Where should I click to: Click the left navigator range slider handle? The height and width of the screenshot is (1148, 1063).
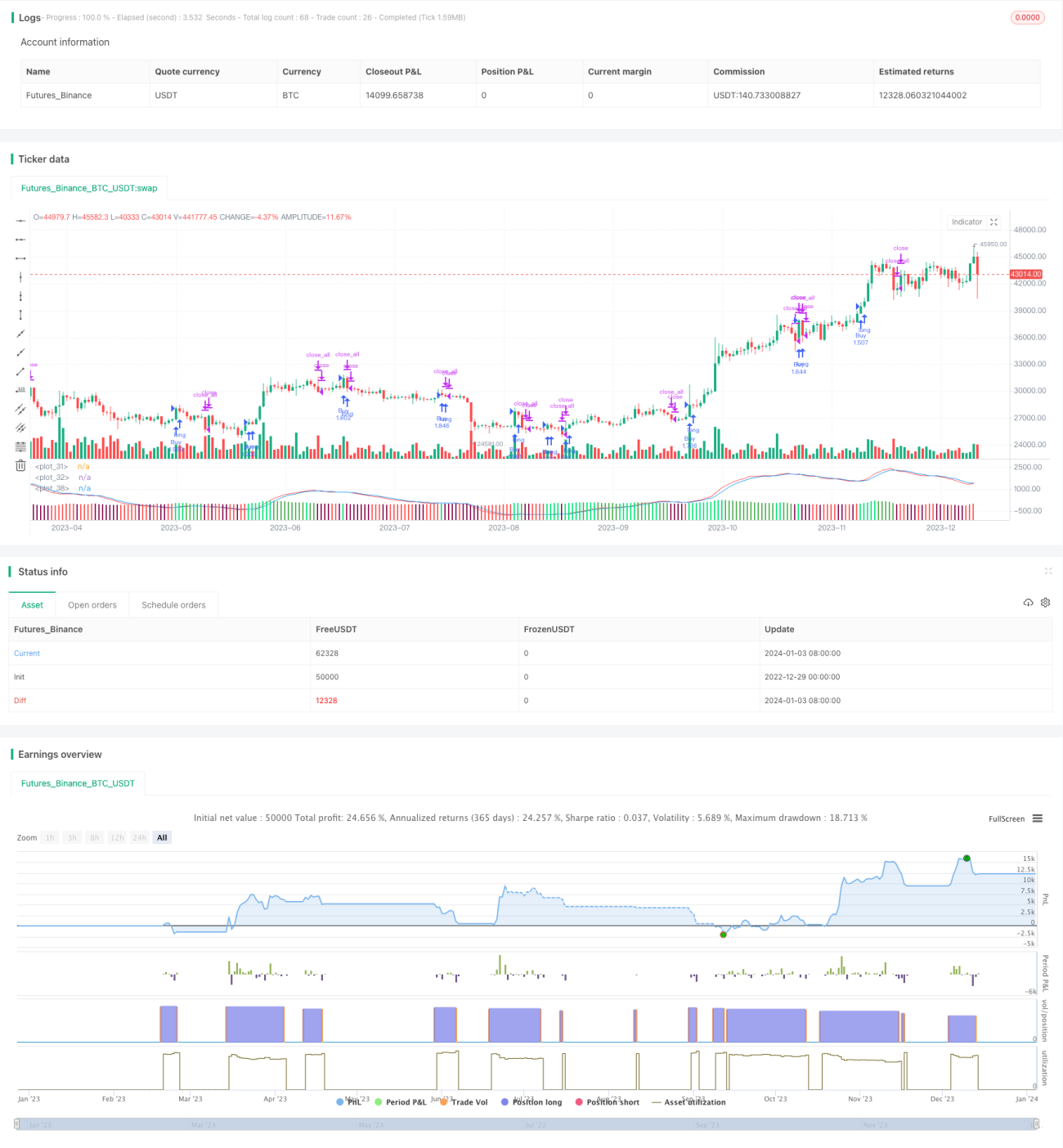[x=18, y=1124]
